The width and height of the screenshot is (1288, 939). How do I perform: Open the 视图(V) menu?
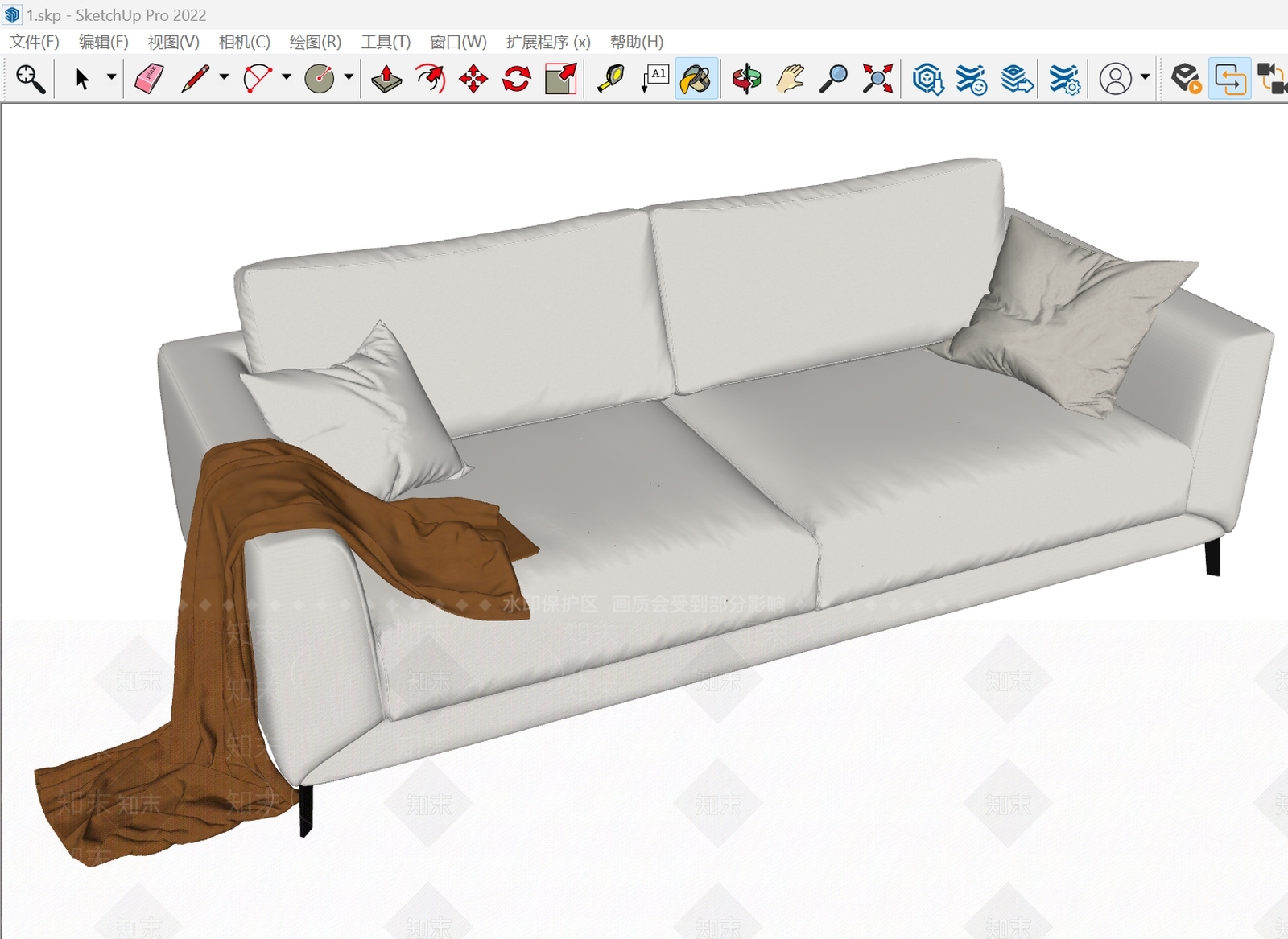tap(174, 42)
